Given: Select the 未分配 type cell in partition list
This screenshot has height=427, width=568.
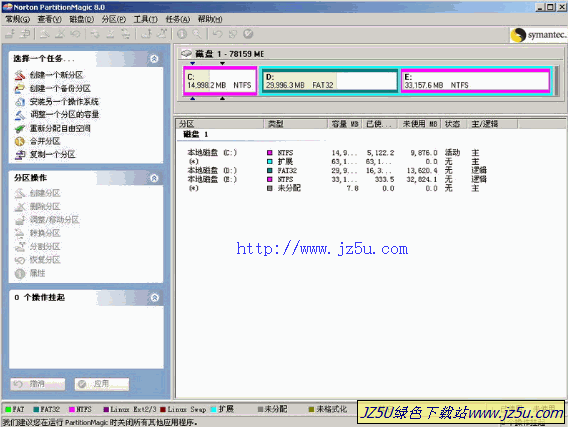Looking at the screenshot, I should (x=289, y=188).
